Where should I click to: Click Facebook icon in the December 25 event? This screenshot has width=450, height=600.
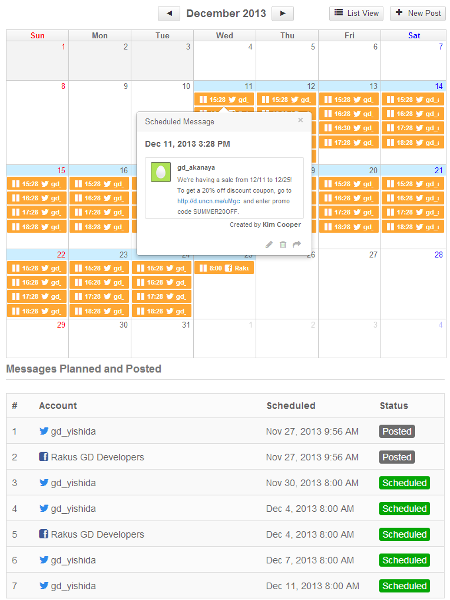(x=228, y=268)
